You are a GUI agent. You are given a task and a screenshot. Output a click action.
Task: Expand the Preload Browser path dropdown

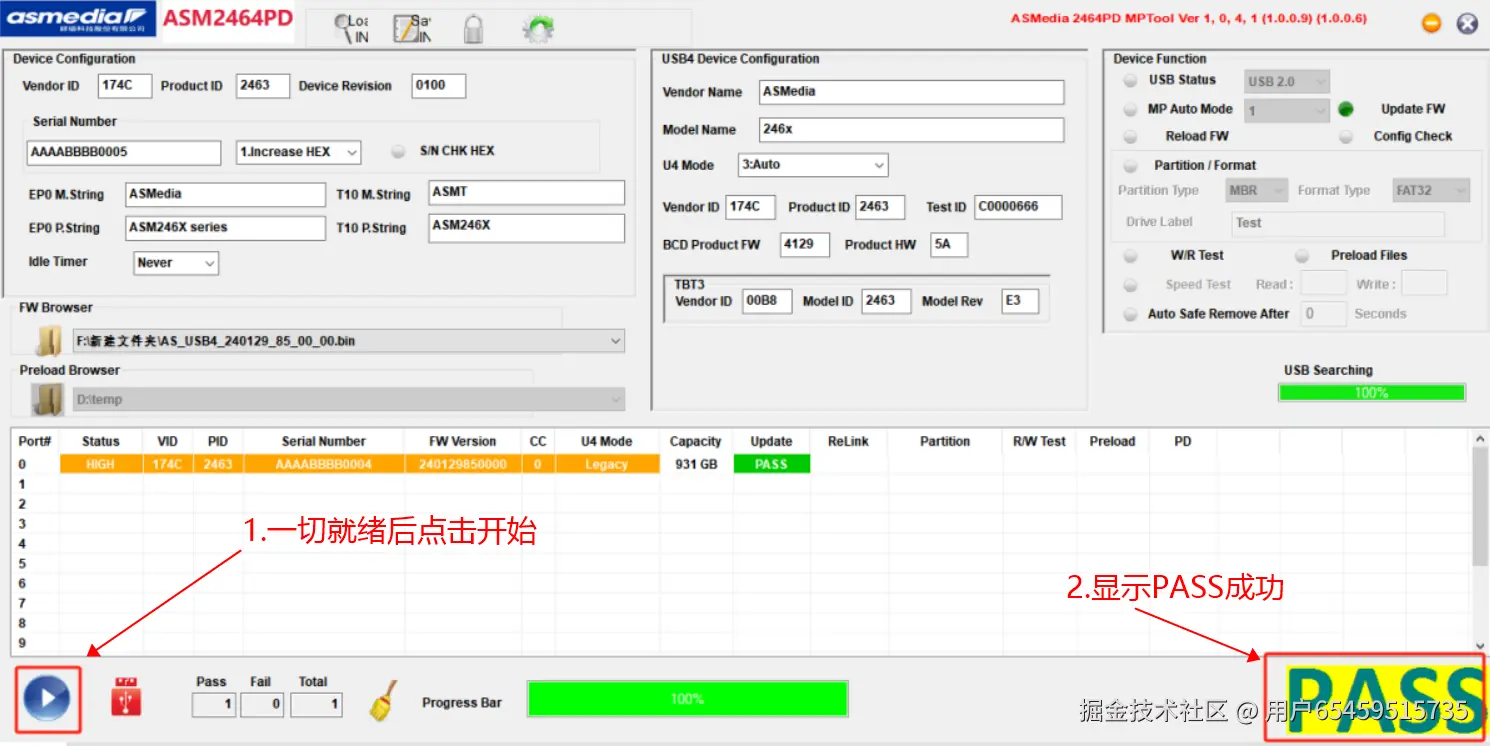(x=349, y=400)
